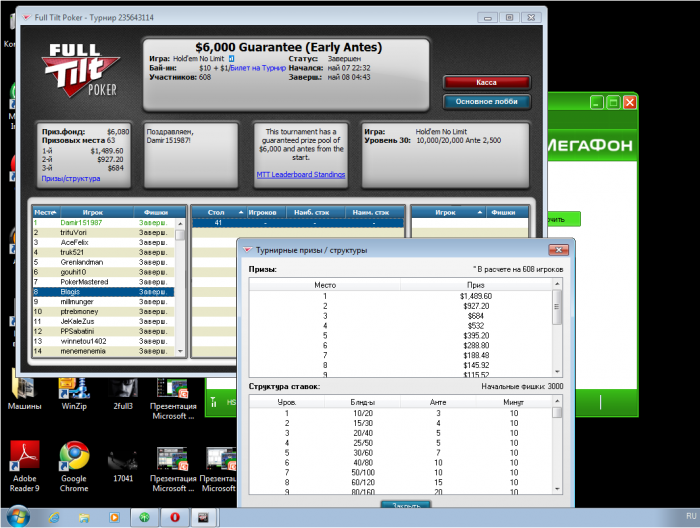Open 17041 desktop image icon
This screenshot has height=528, width=700.
pos(123,464)
